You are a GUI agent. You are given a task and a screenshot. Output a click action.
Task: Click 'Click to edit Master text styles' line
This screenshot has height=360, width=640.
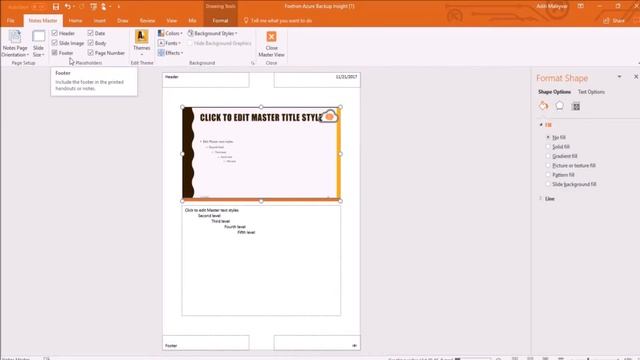[x=212, y=210]
